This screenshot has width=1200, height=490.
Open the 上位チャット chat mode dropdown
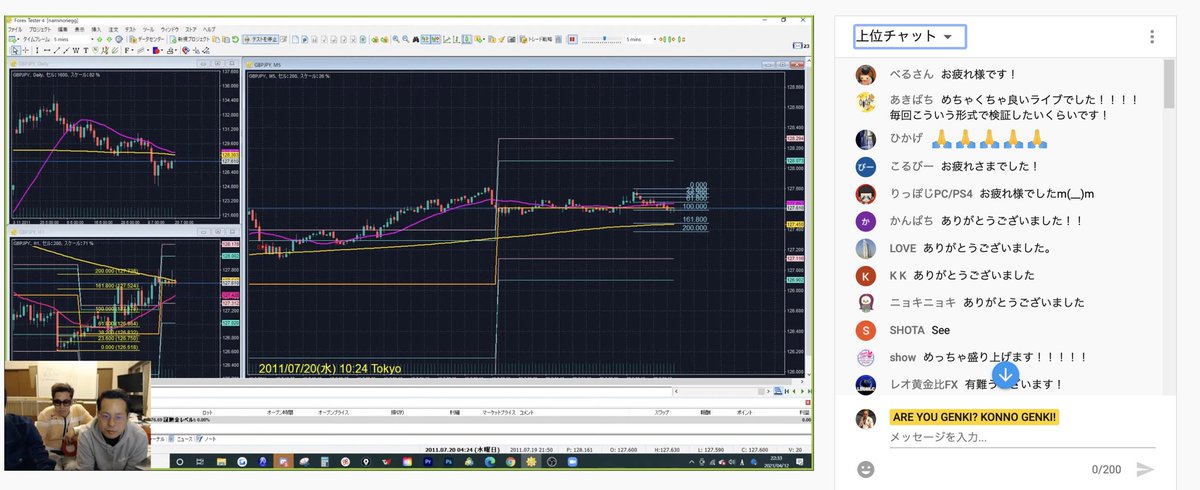coord(908,37)
